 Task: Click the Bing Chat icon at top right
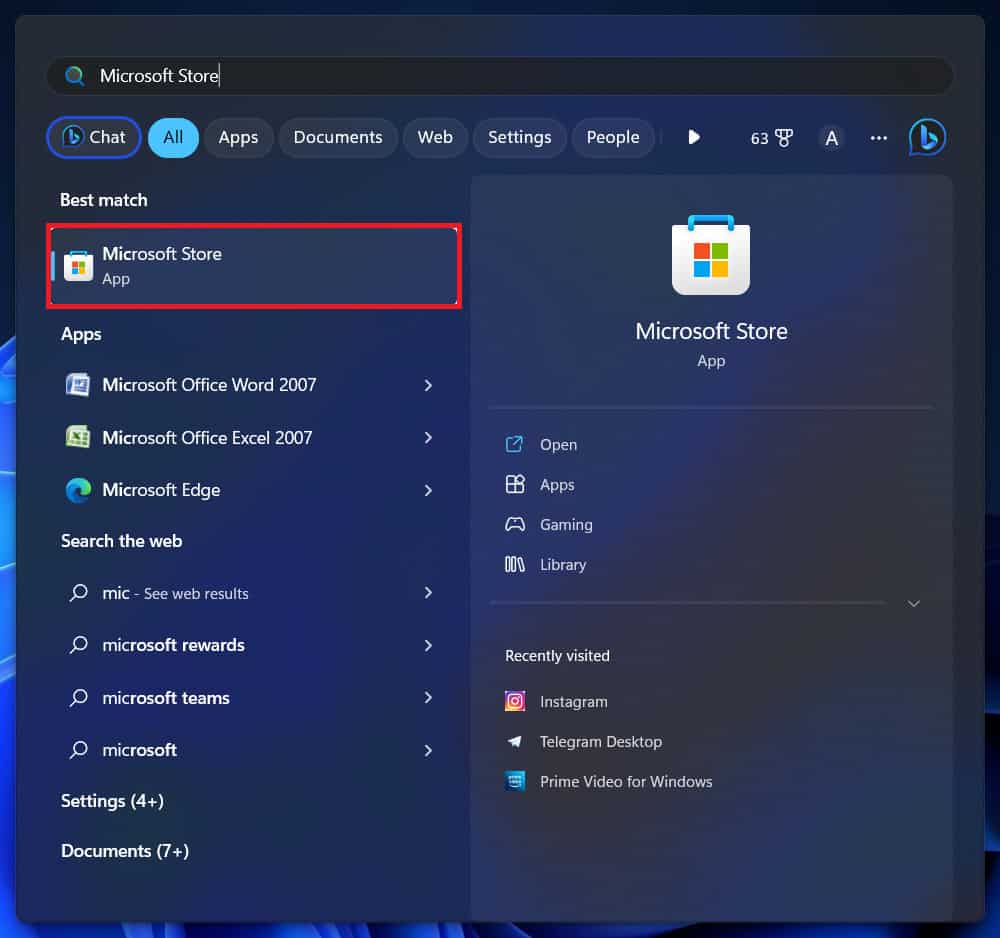pyautogui.click(x=927, y=138)
